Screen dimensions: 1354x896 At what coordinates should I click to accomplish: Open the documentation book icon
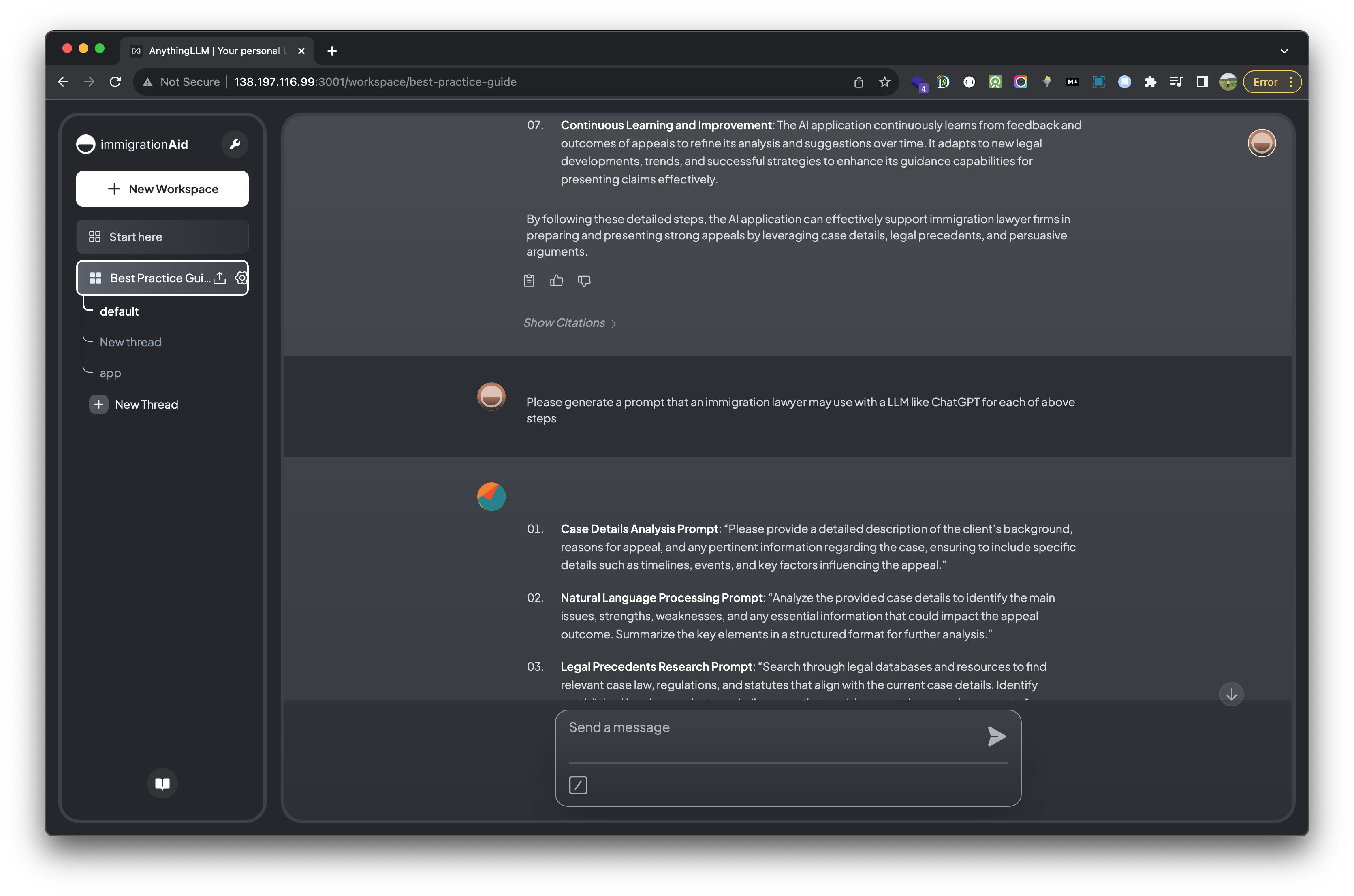click(162, 783)
